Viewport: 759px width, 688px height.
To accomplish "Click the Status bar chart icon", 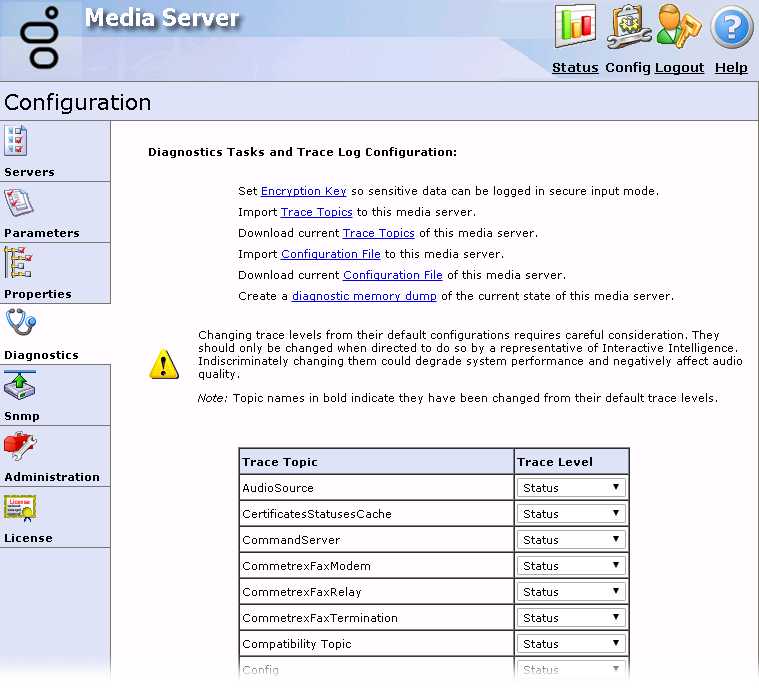I will point(575,27).
